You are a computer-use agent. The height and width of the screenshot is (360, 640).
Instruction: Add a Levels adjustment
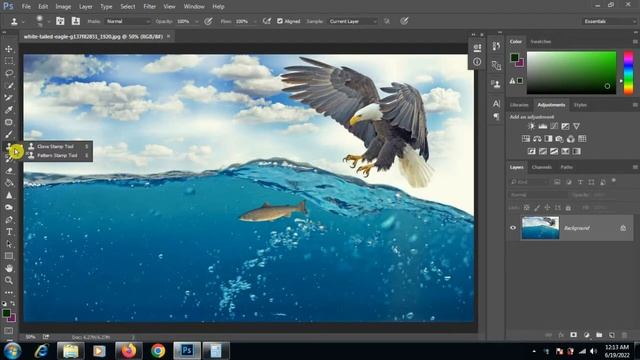click(542, 126)
